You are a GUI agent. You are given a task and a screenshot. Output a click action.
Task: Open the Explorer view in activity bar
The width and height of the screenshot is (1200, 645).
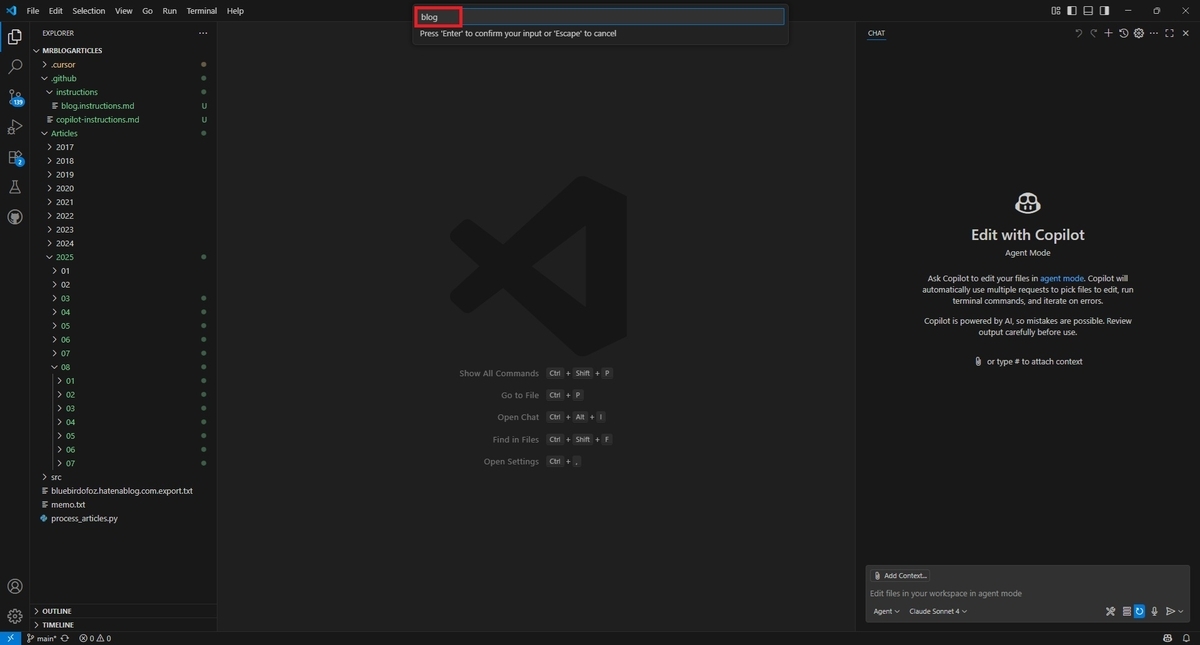pos(15,37)
